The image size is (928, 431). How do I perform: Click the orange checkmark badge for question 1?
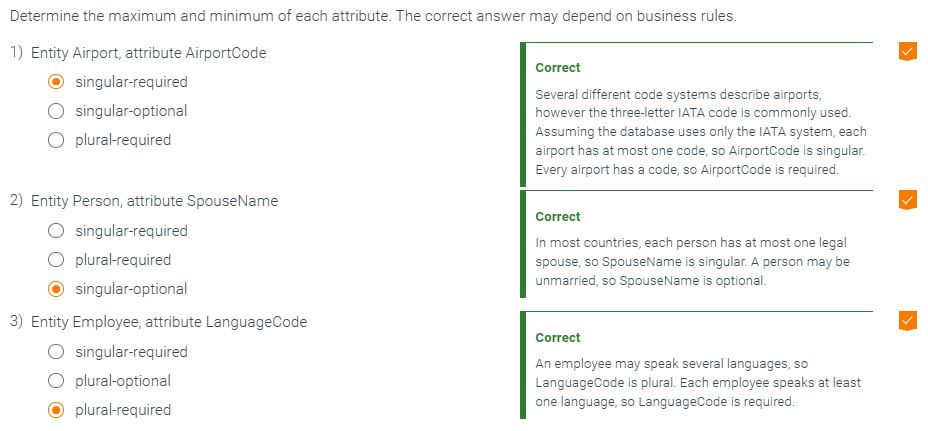[907, 51]
